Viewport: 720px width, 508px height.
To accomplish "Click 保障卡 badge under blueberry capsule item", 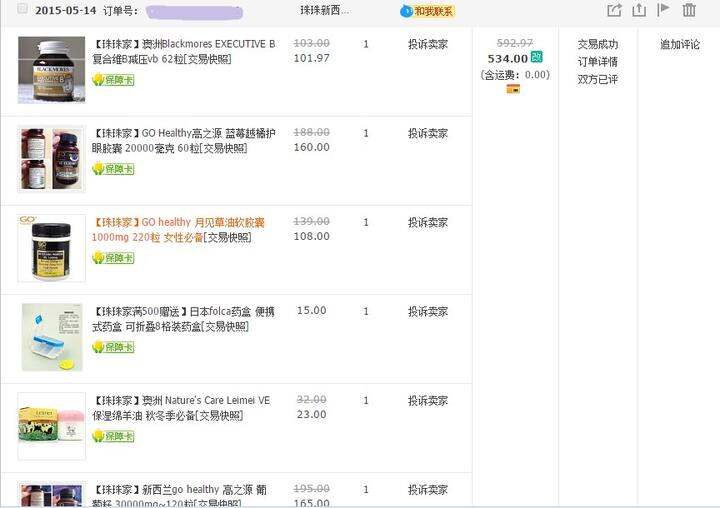I will click(x=113, y=169).
